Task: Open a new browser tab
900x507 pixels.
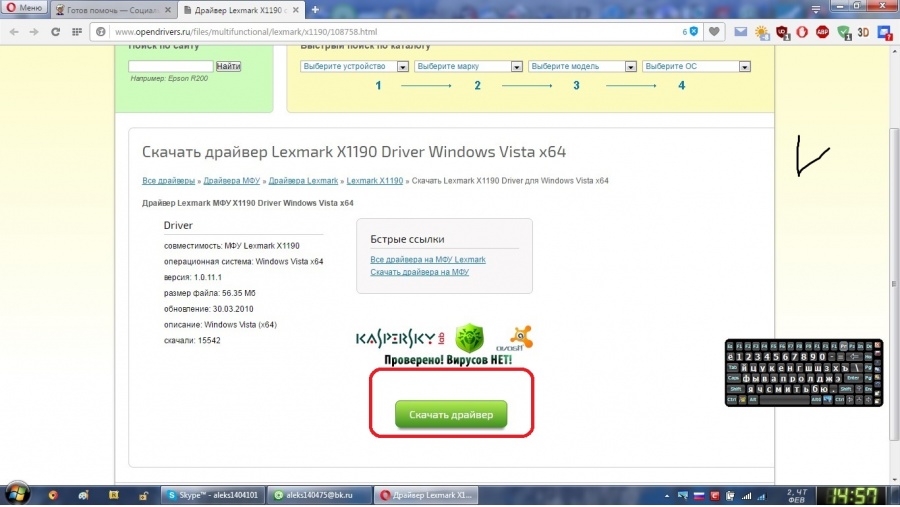Action: click(315, 9)
